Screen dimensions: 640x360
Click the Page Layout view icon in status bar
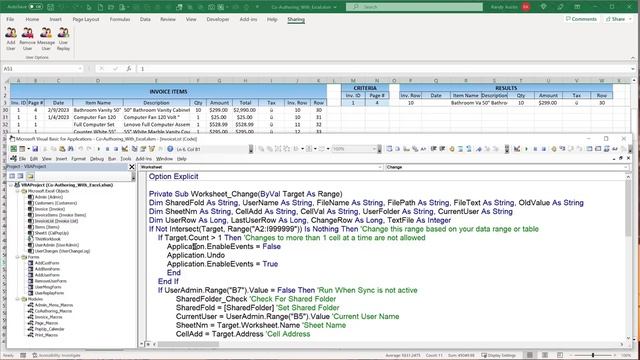(545, 355)
